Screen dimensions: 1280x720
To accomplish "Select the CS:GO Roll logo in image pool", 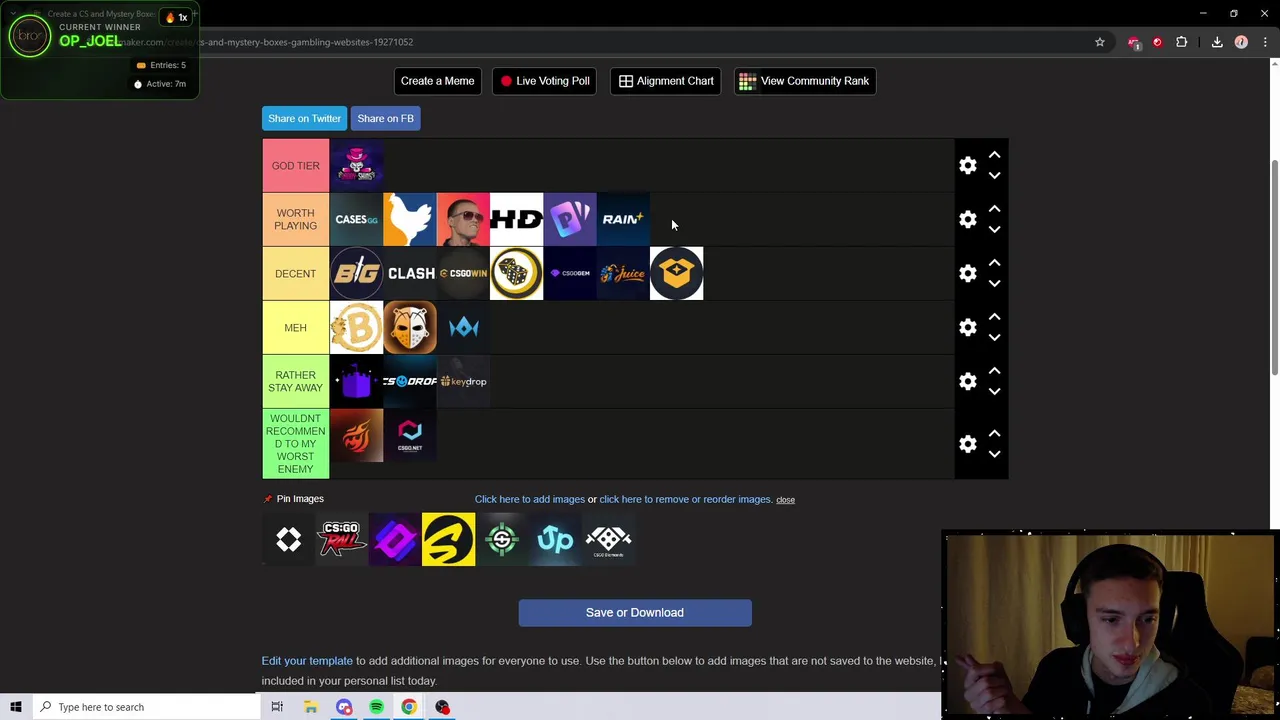I will tap(342, 539).
